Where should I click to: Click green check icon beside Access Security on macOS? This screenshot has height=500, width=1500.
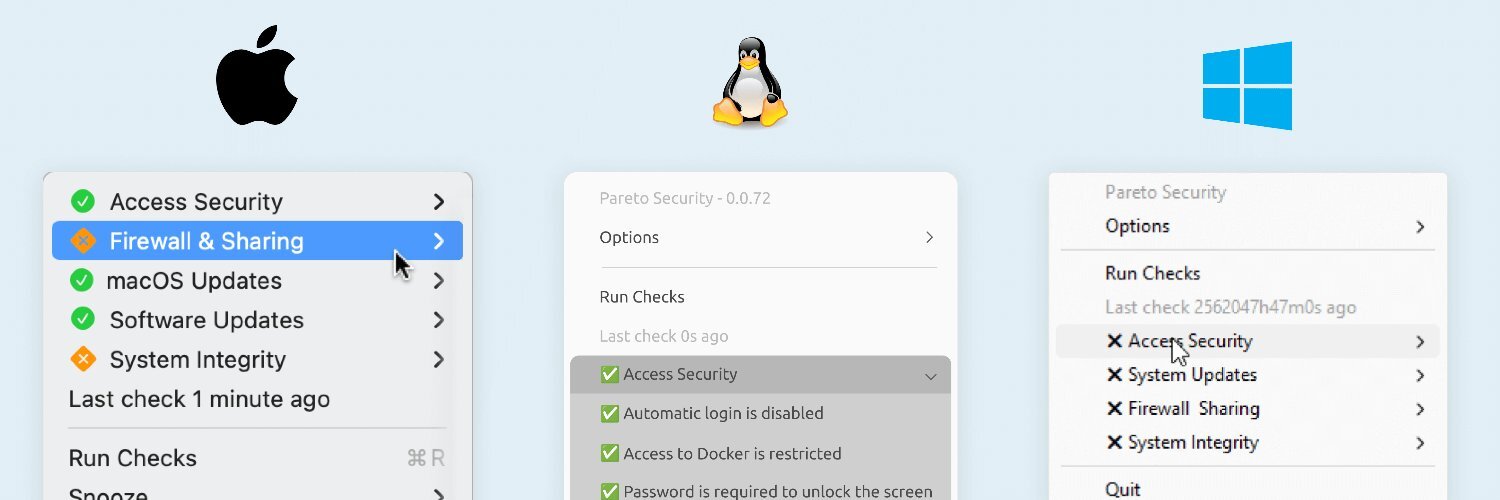(x=83, y=202)
